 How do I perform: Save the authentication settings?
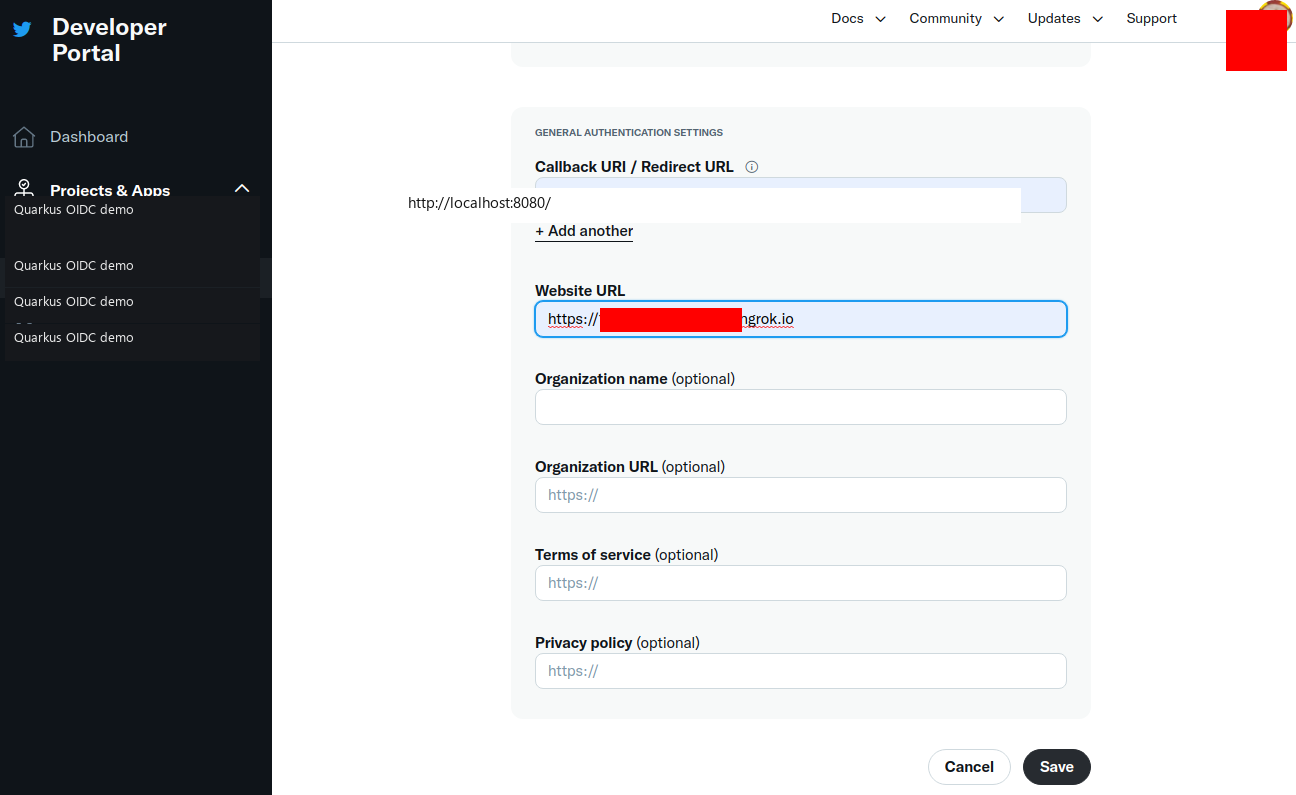(1056, 767)
